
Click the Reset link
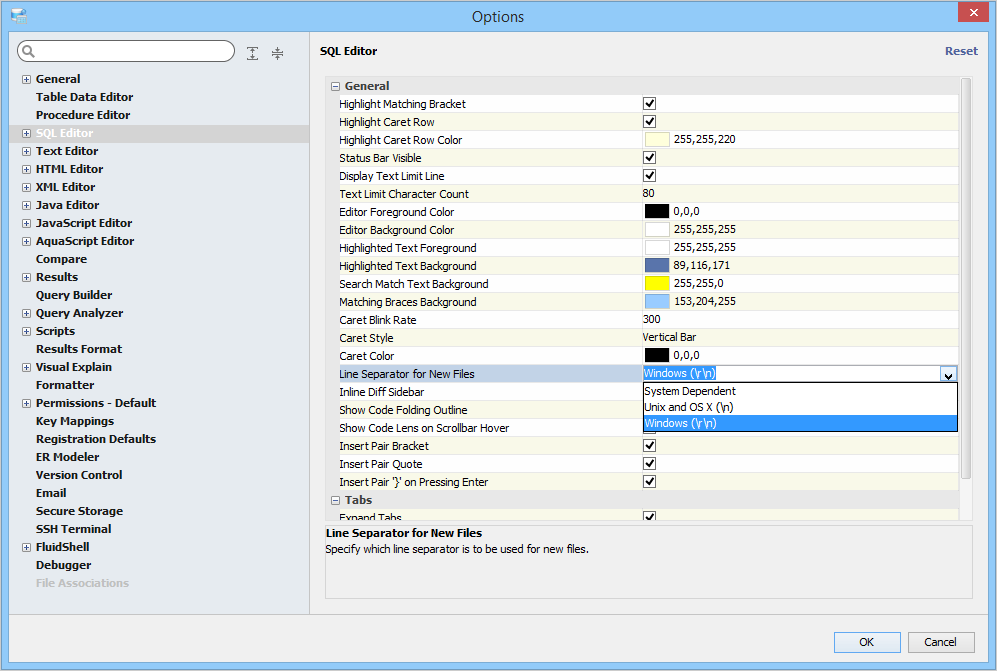tap(961, 51)
